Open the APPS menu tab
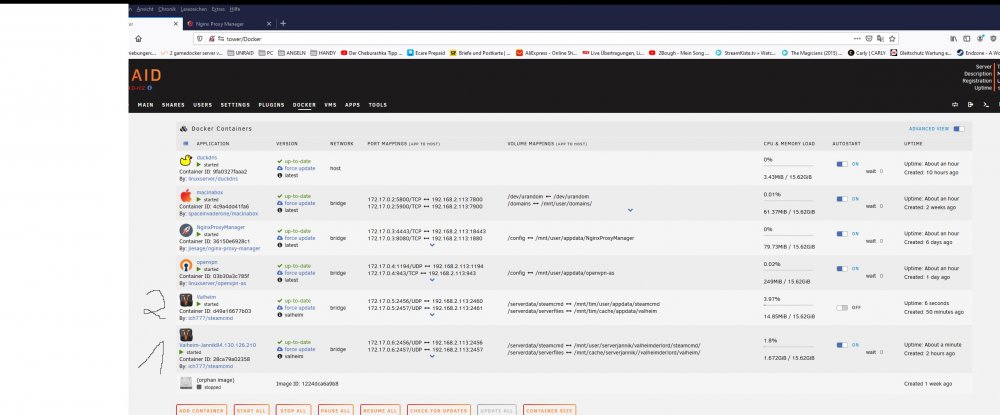 click(353, 105)
